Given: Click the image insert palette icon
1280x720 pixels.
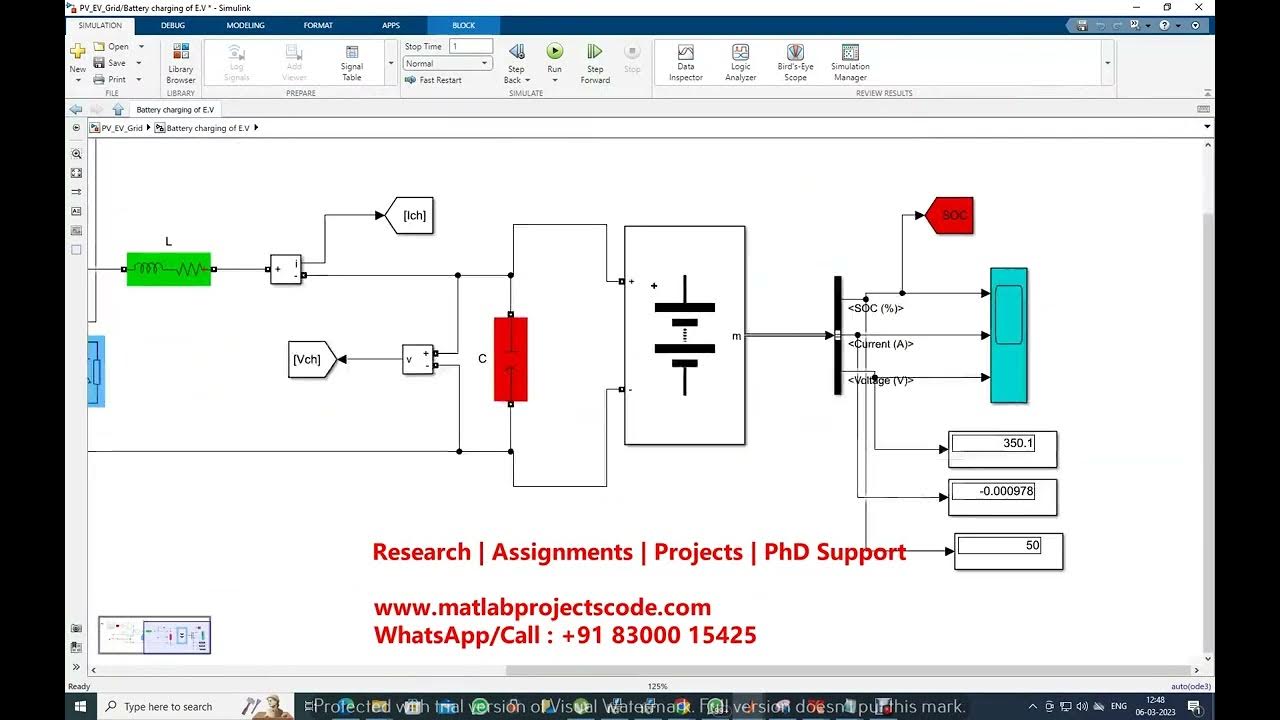Looking at the screenshot, I should coord(76,230).
